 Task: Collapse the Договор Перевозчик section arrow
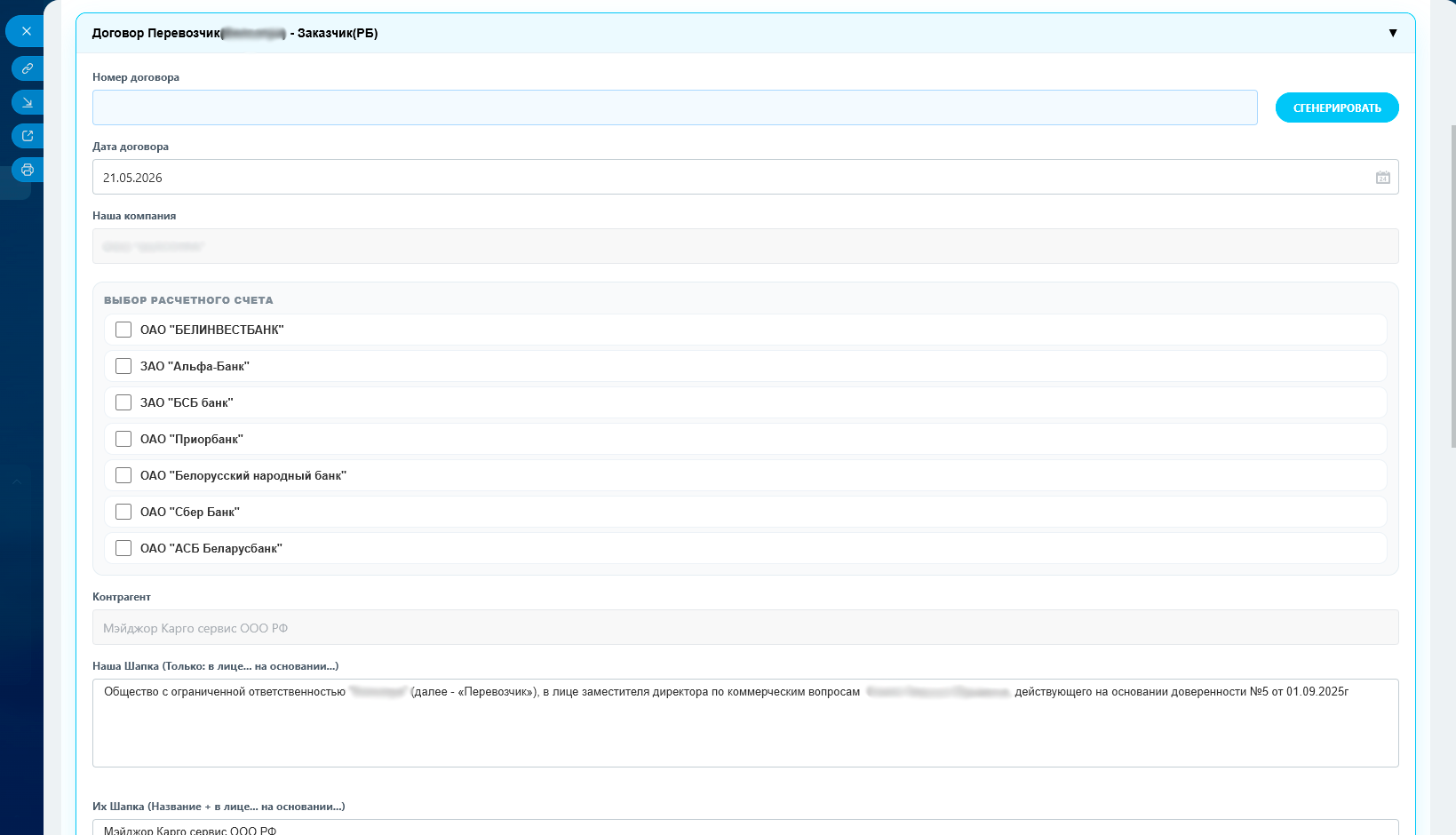[x=1393, y=33]
